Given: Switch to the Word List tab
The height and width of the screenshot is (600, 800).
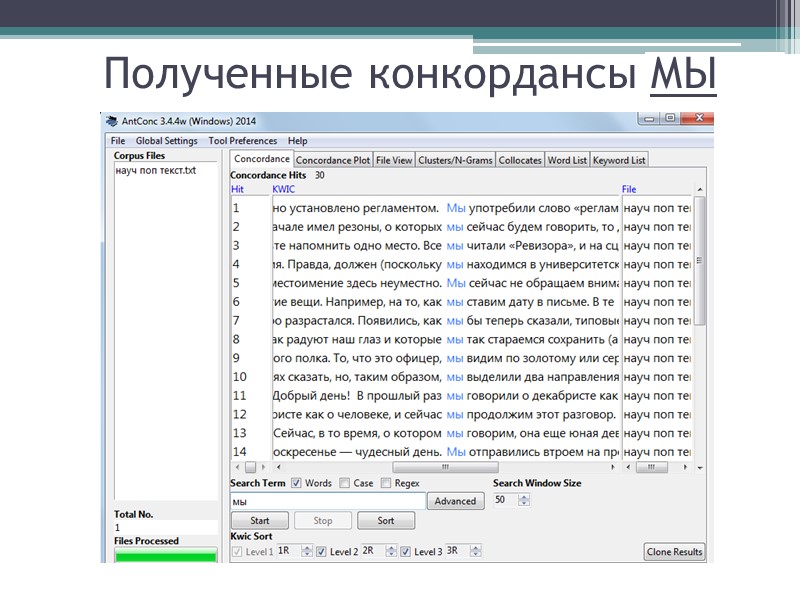Looking at the screenshot, I should (566, 159).
